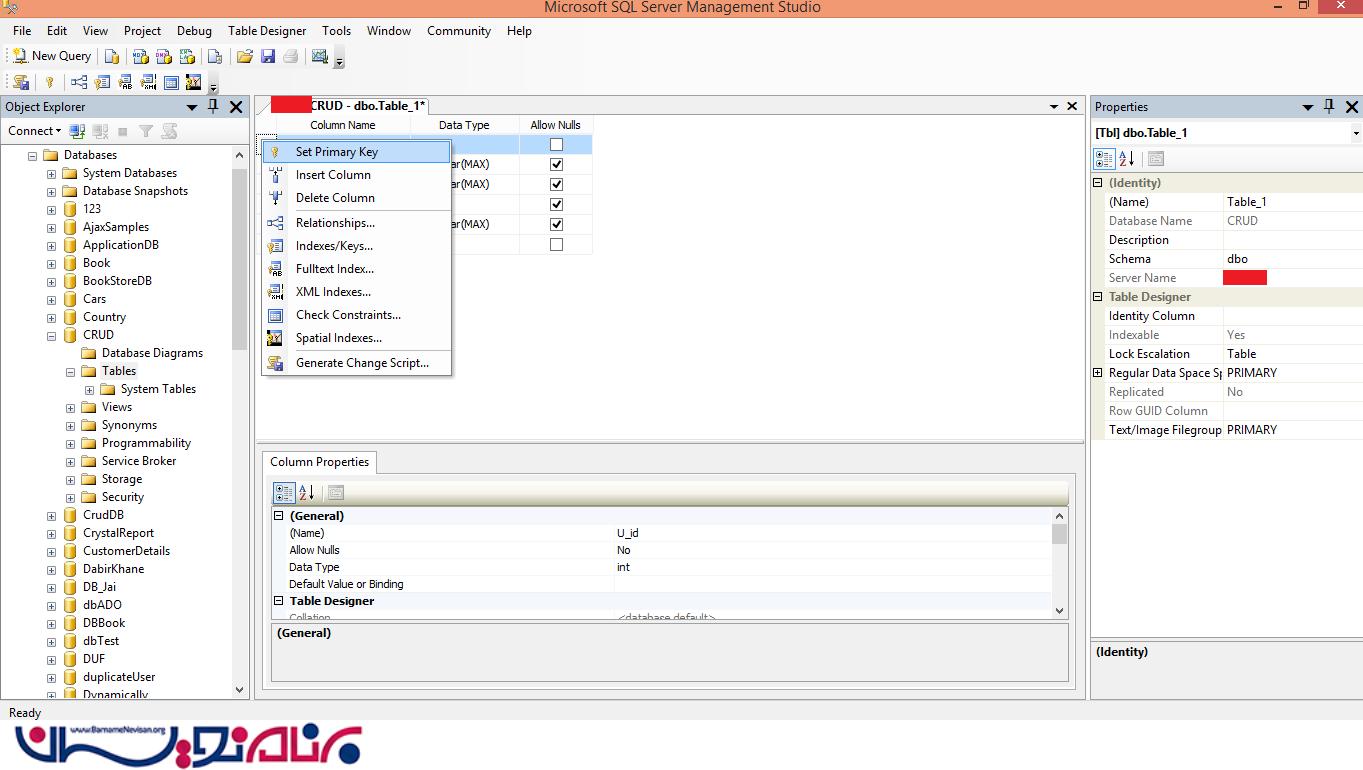Click Manage Check Constraints toolbar icon

(x=171, y=82)
